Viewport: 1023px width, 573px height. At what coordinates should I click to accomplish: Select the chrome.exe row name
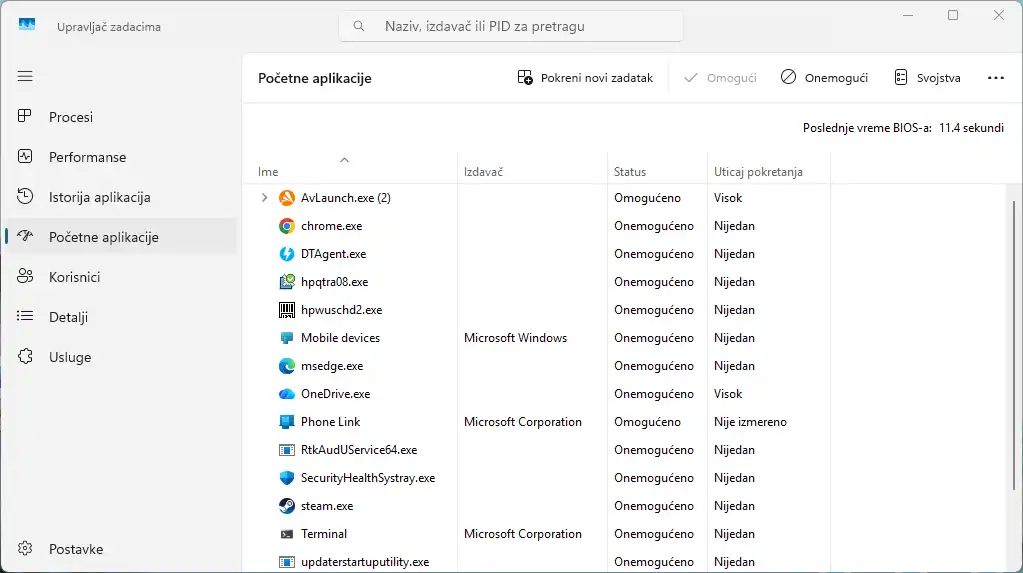tap(331, 226)
